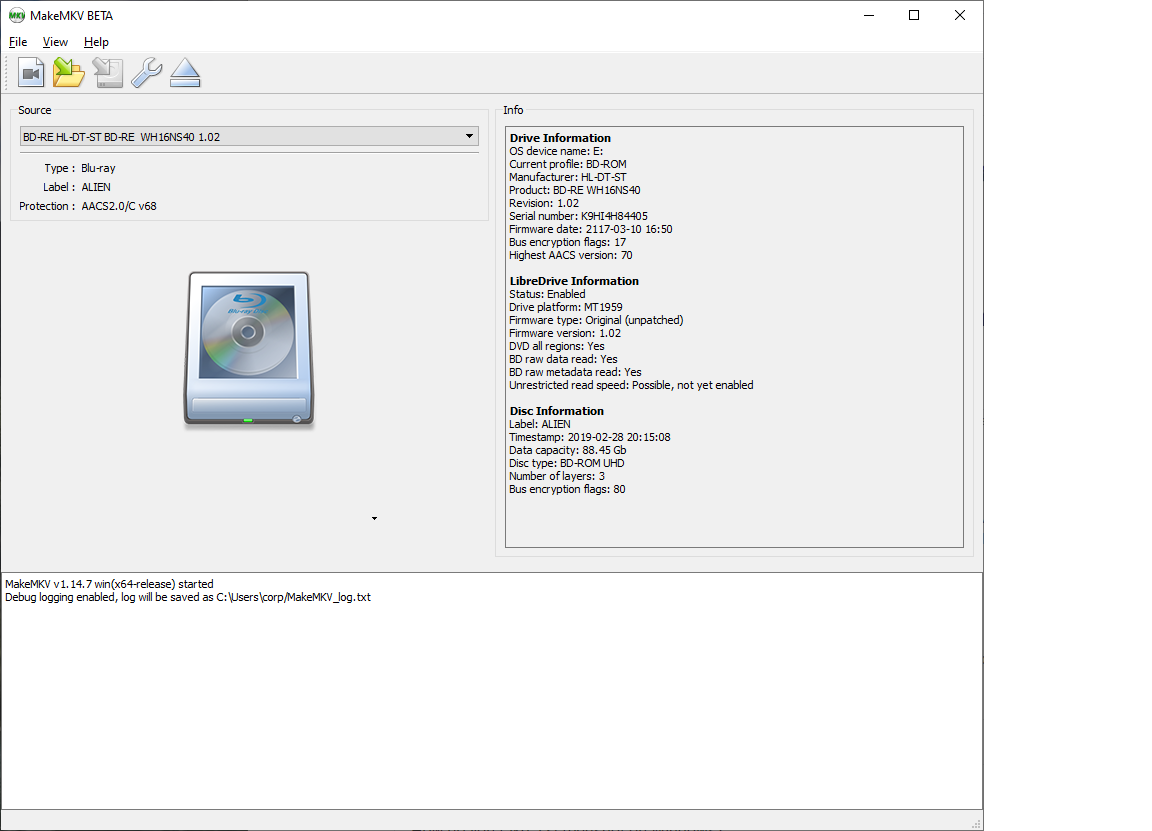1152x831 pixels.
Task: Click the Revision: 1.02 line
Action: 544,204
